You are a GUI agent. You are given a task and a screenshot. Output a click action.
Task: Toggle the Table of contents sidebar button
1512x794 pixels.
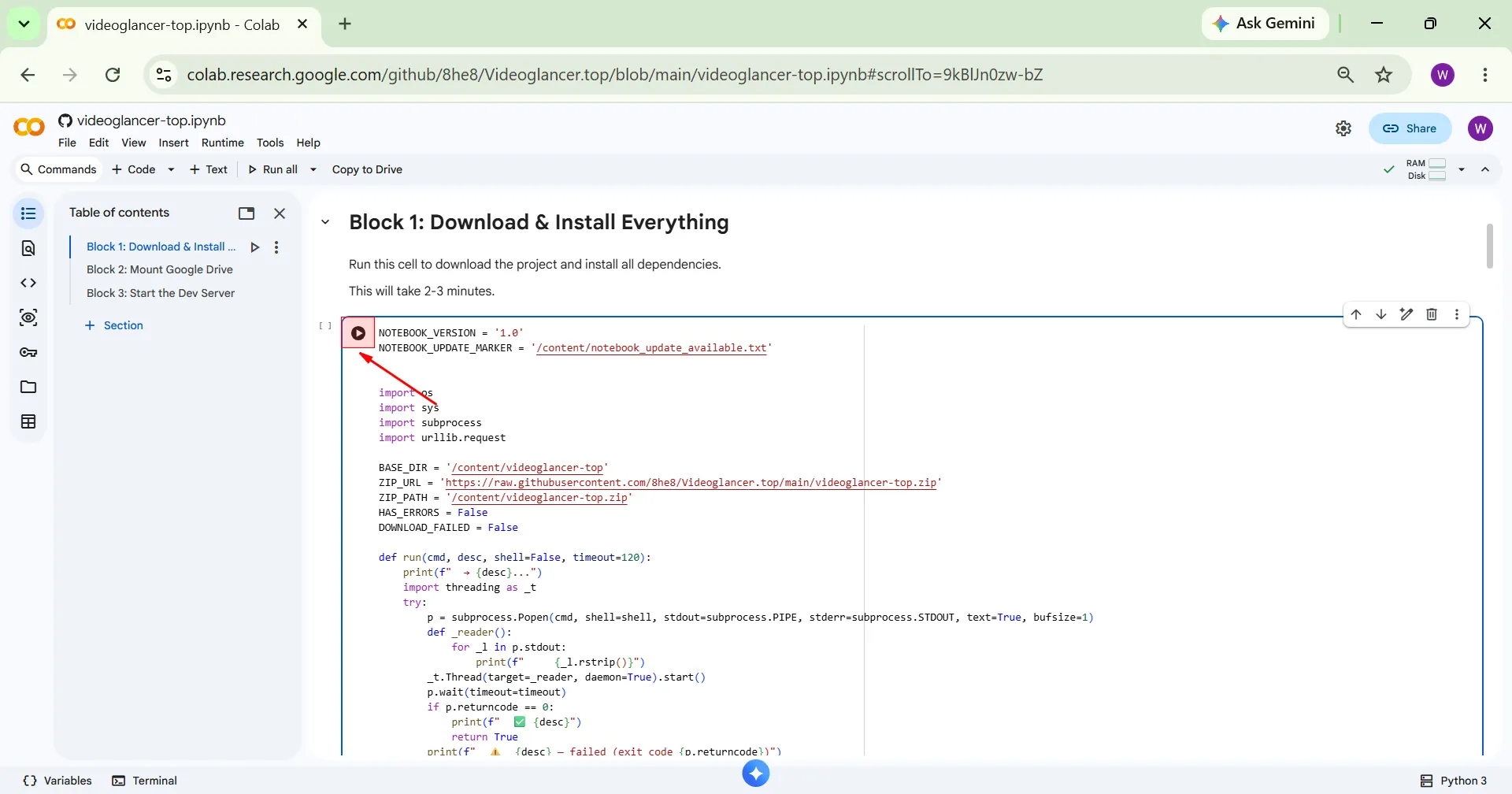click(x=28, y=213)
